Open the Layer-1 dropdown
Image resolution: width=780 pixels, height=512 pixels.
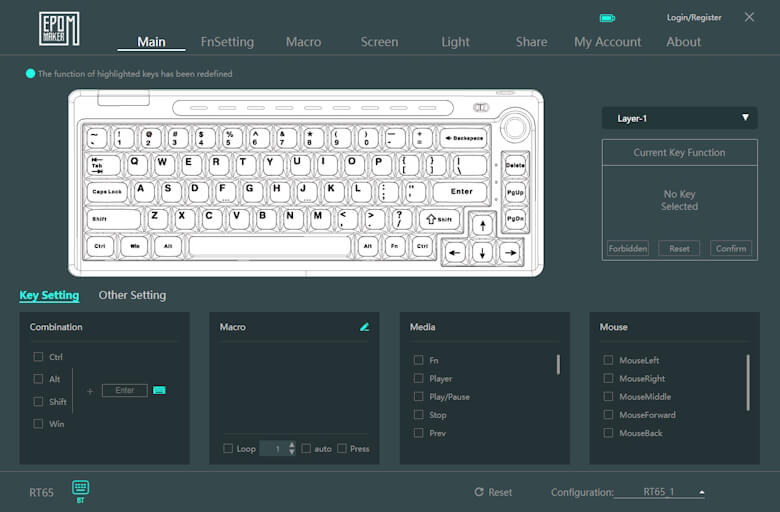point(679,118)
